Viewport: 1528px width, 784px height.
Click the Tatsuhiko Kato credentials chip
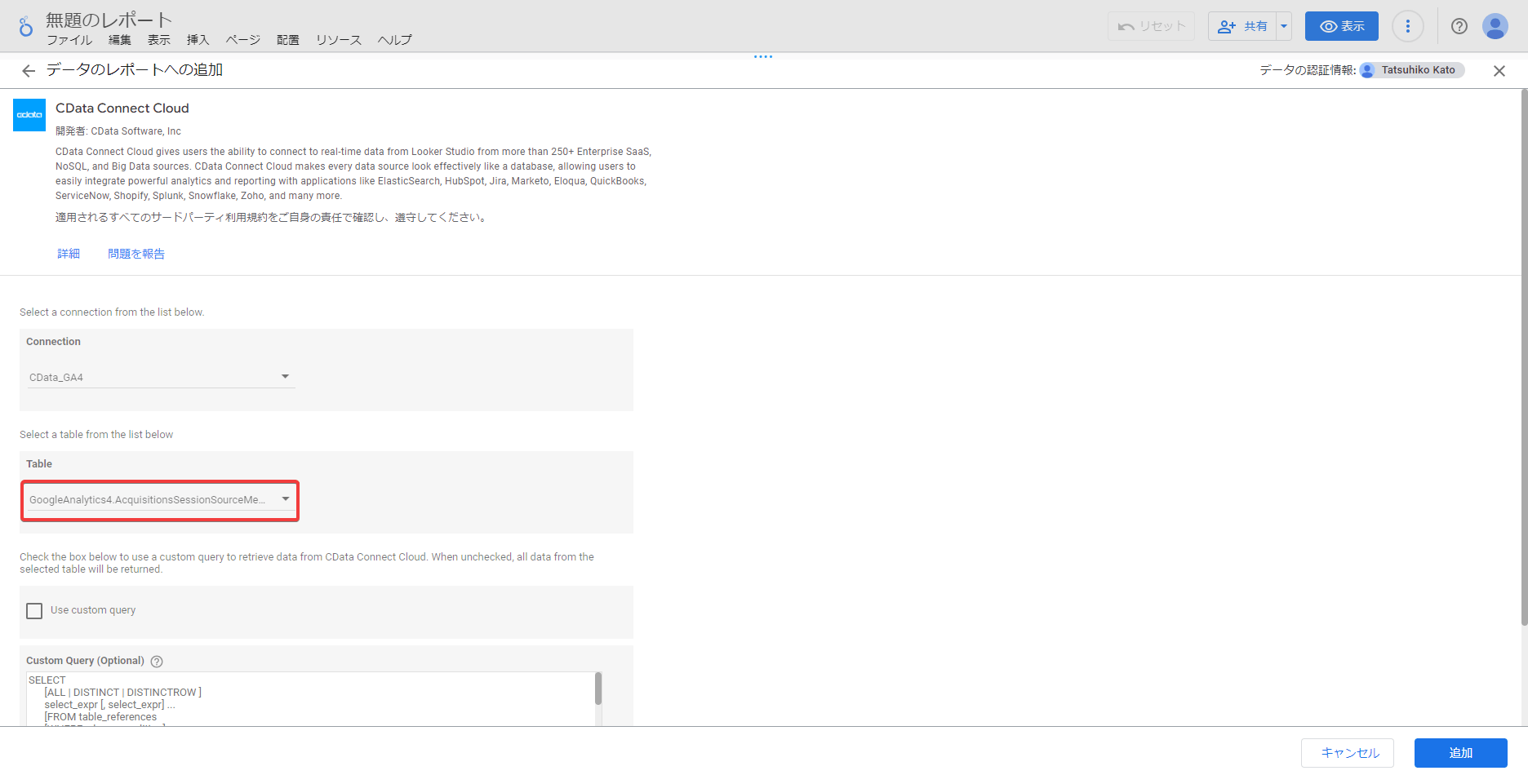(x=1412, y=70)
